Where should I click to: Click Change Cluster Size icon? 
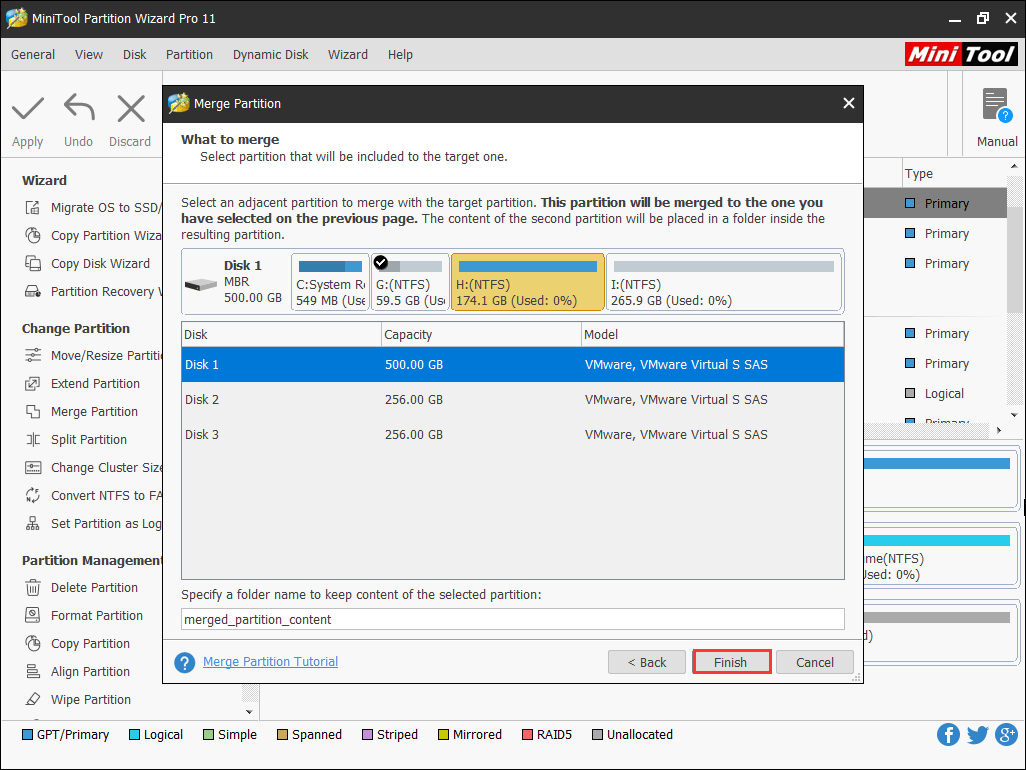[x=32, y=468]
